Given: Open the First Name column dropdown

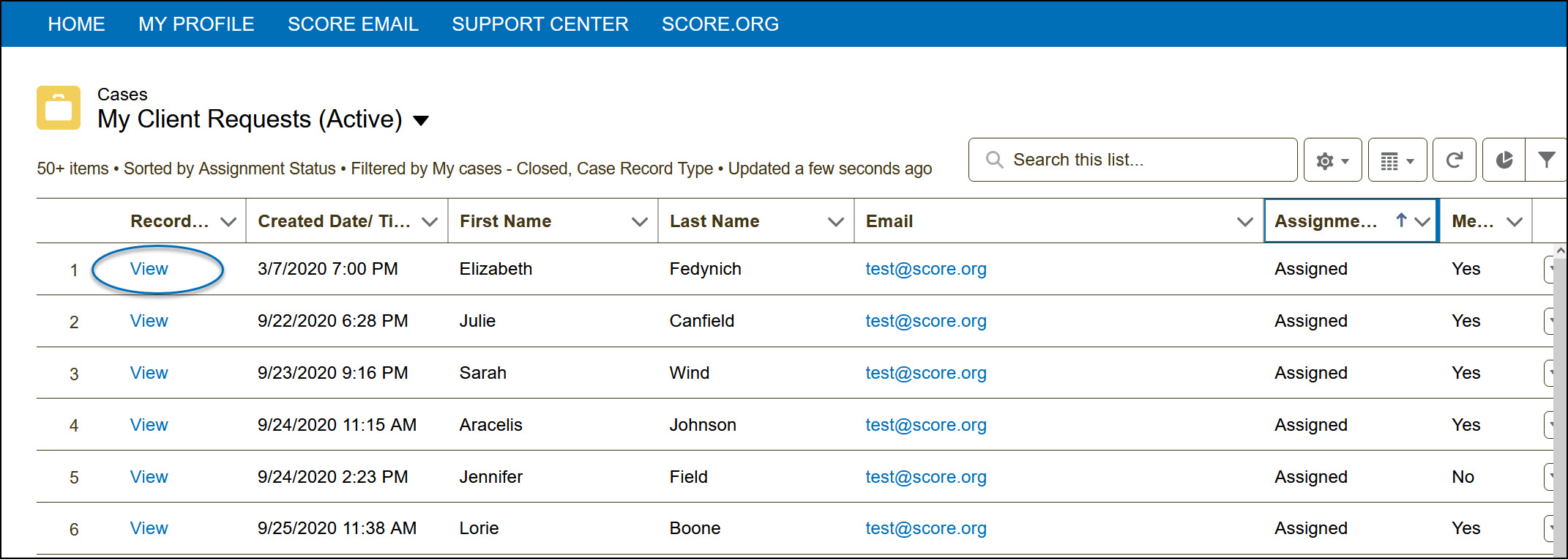Looking at the screenshot, I should (640, 221).
